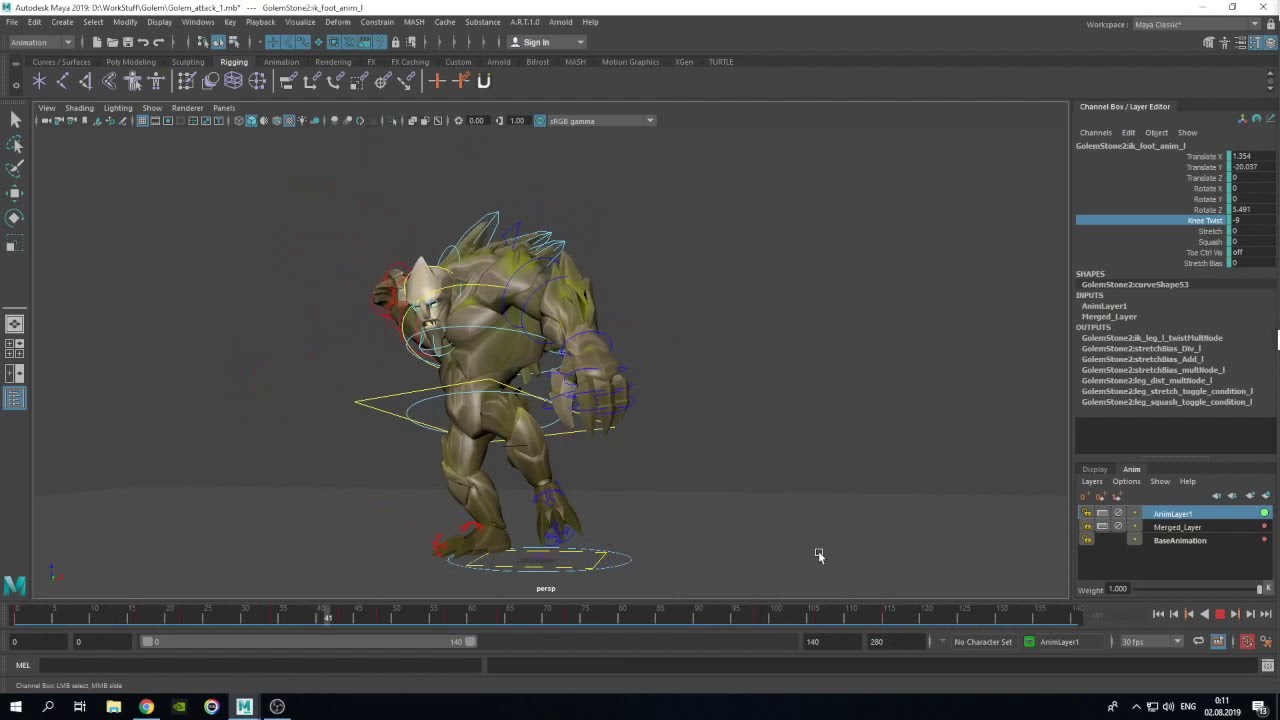Click the current frame marker in timeline
This screenshot has width=1280, height=720.
pos(328,616)
